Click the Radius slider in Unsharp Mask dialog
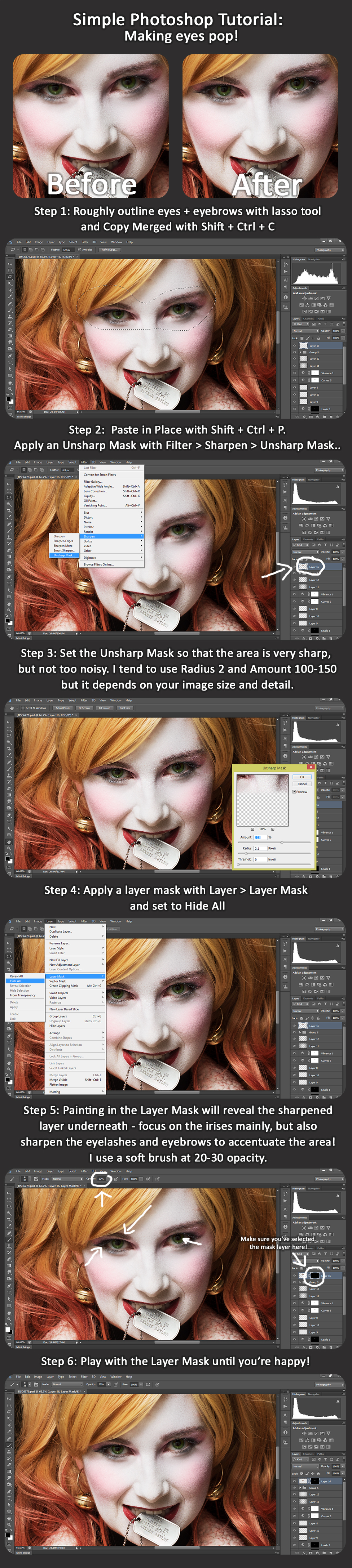Viewport: 352px width, 1568px height. pyautogui.click(x=275, y=853)
